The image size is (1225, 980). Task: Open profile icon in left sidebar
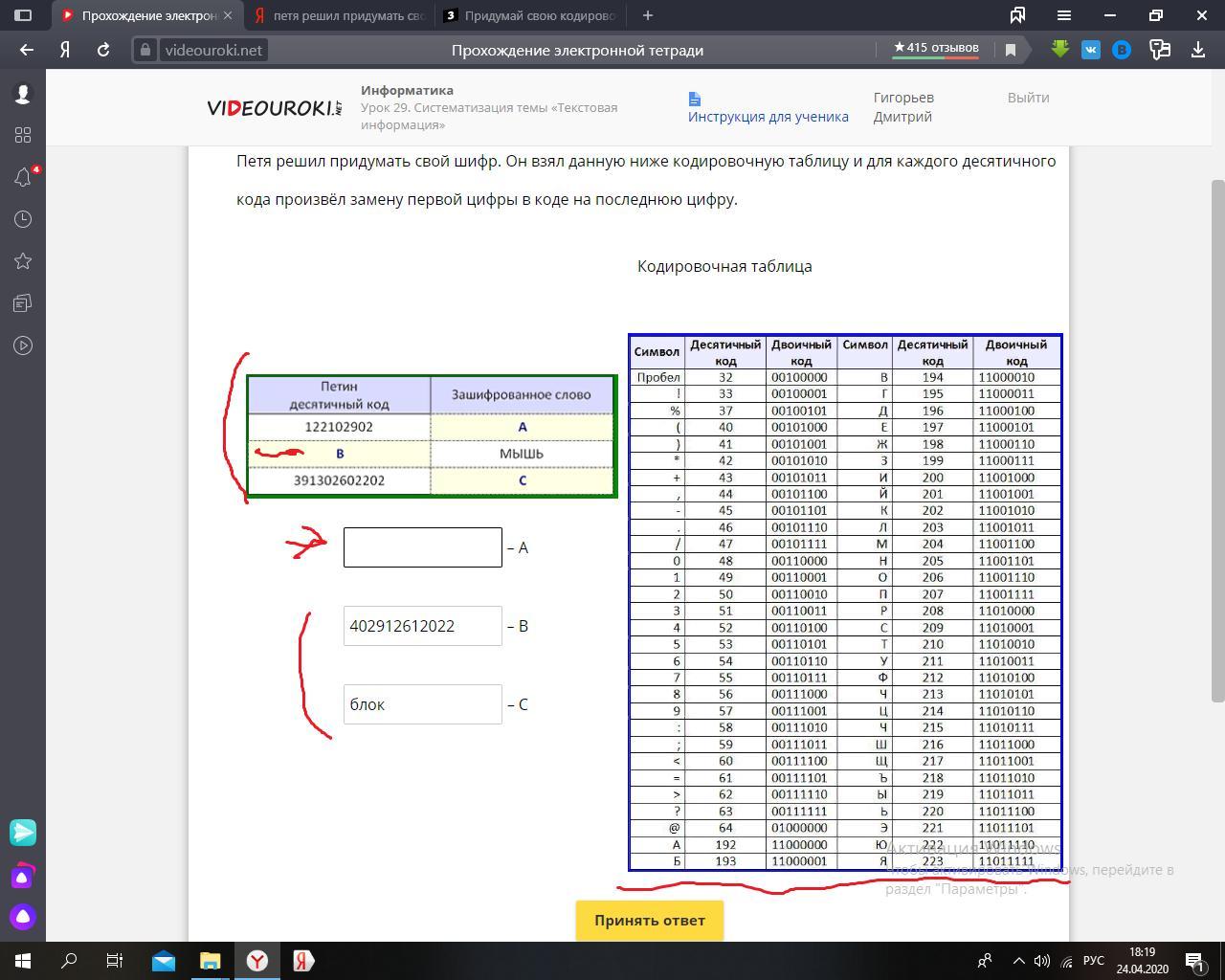point(23,94)
